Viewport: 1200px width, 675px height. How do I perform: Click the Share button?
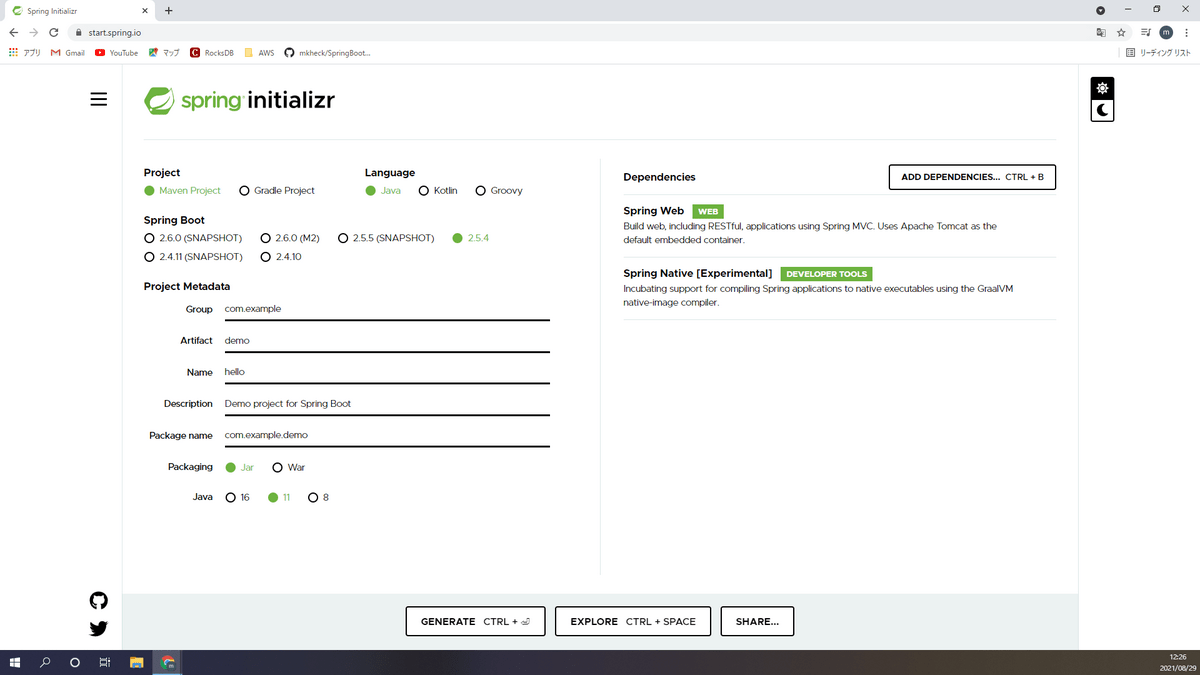[x=757, y=621]
